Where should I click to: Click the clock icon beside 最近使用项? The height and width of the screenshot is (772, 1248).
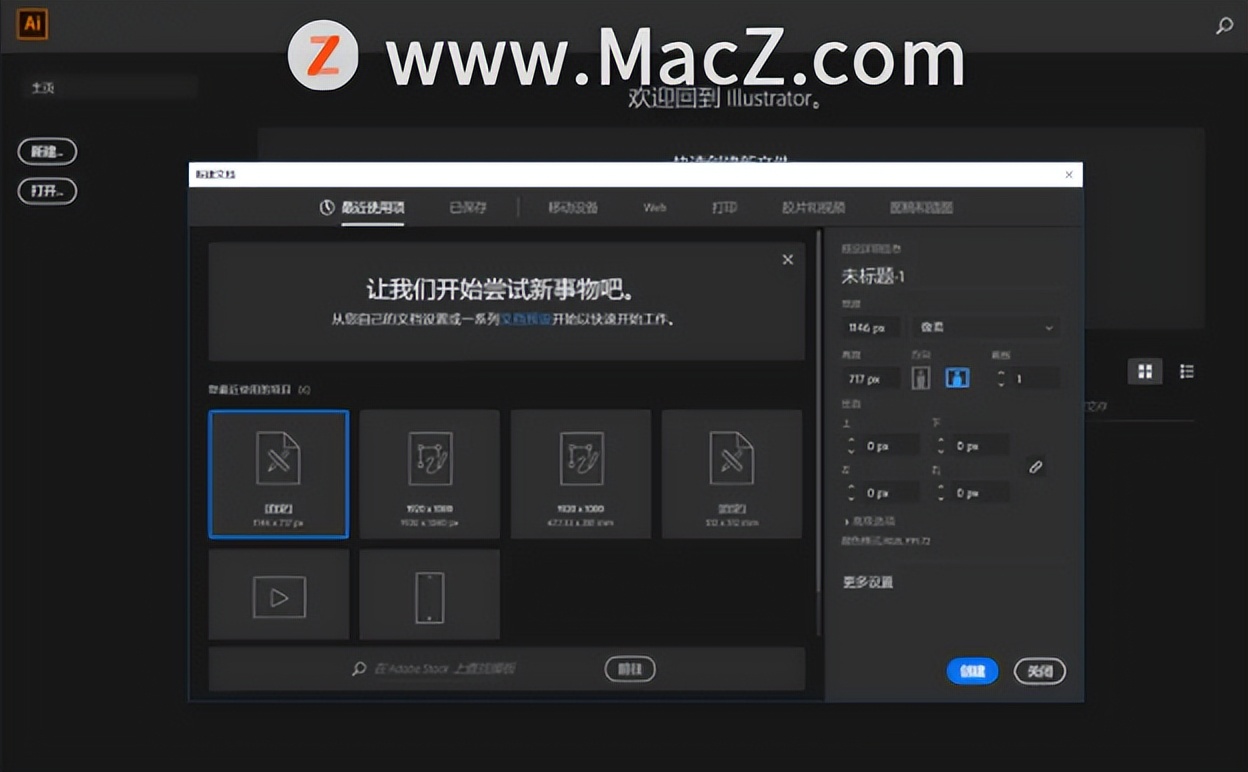(x=327, y=207)
